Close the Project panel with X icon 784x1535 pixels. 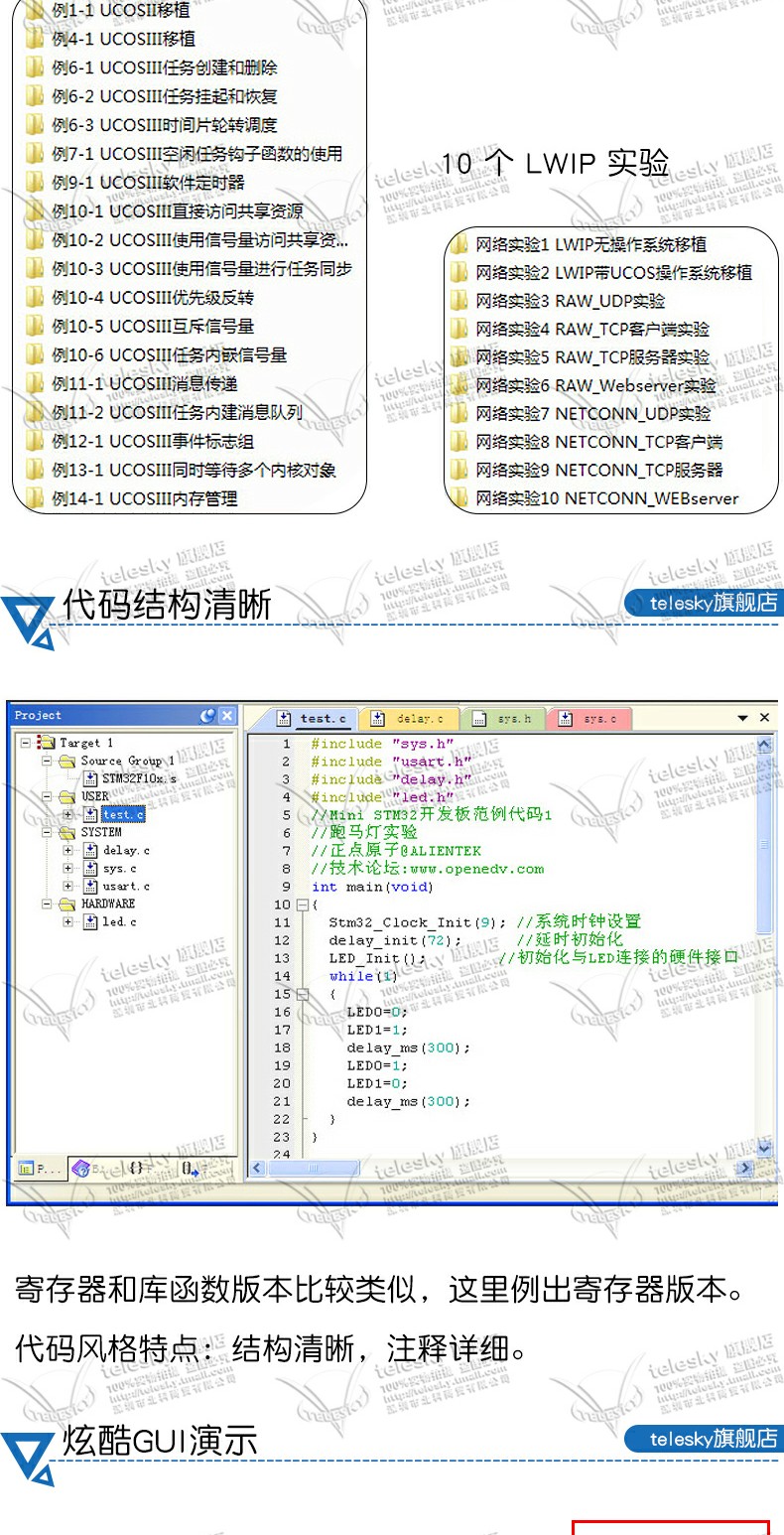(x=226, y=716)
